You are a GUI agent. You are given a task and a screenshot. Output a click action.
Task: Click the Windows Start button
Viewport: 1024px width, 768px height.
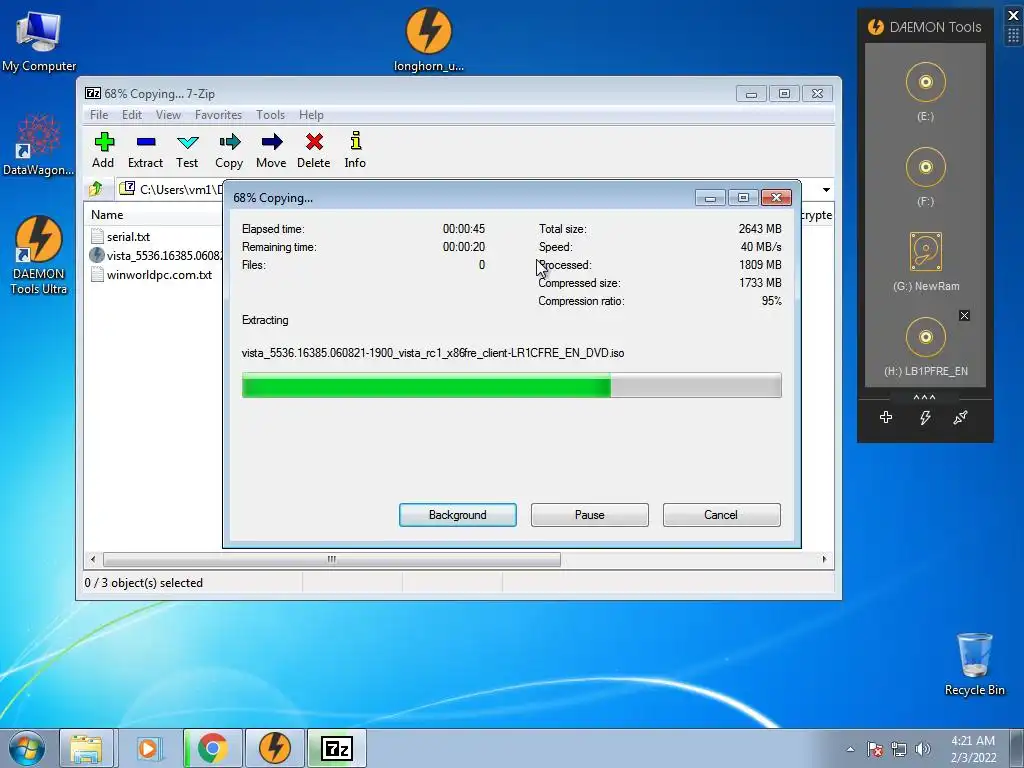[27, 748]
